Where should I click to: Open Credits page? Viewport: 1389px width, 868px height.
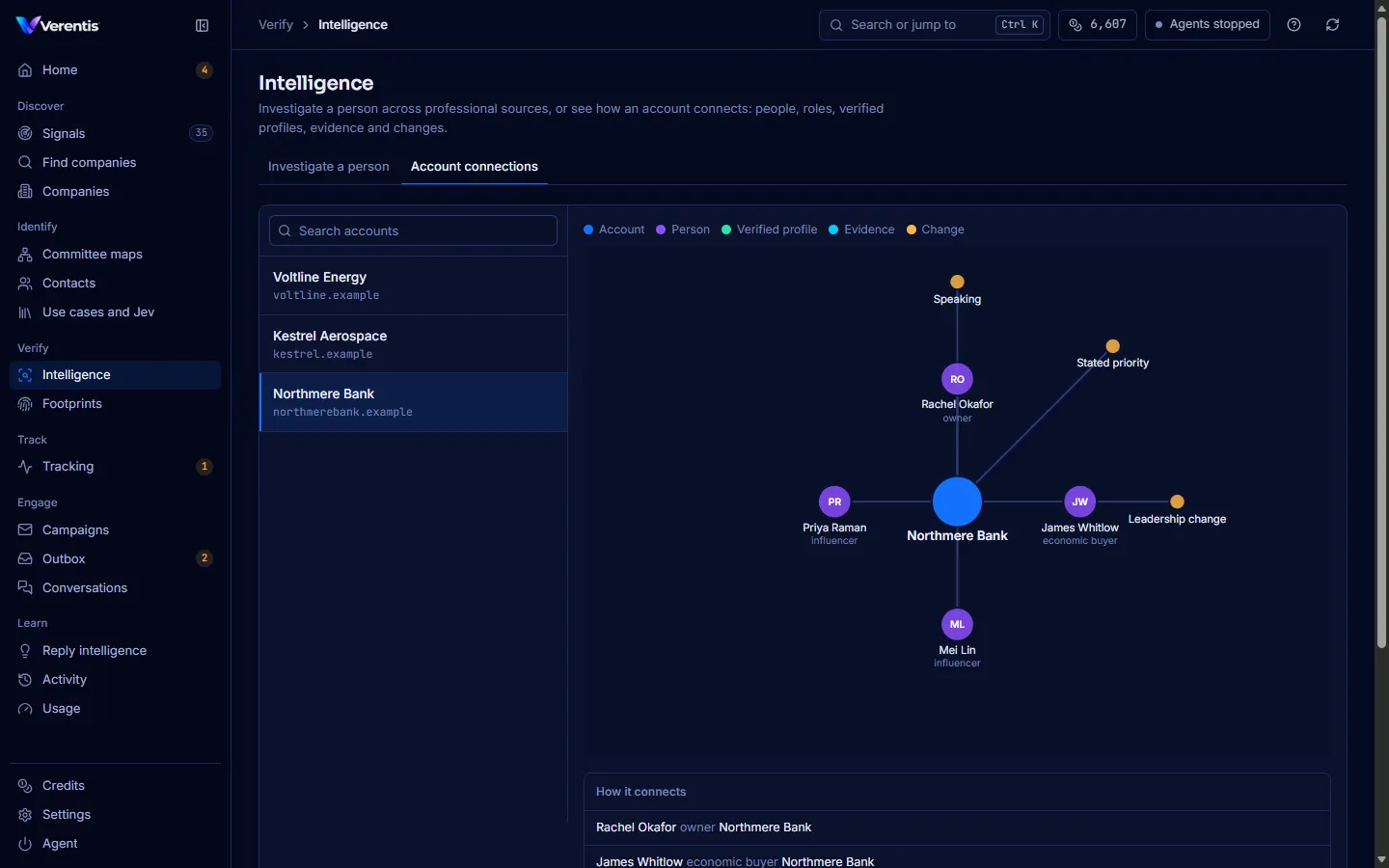115,785
